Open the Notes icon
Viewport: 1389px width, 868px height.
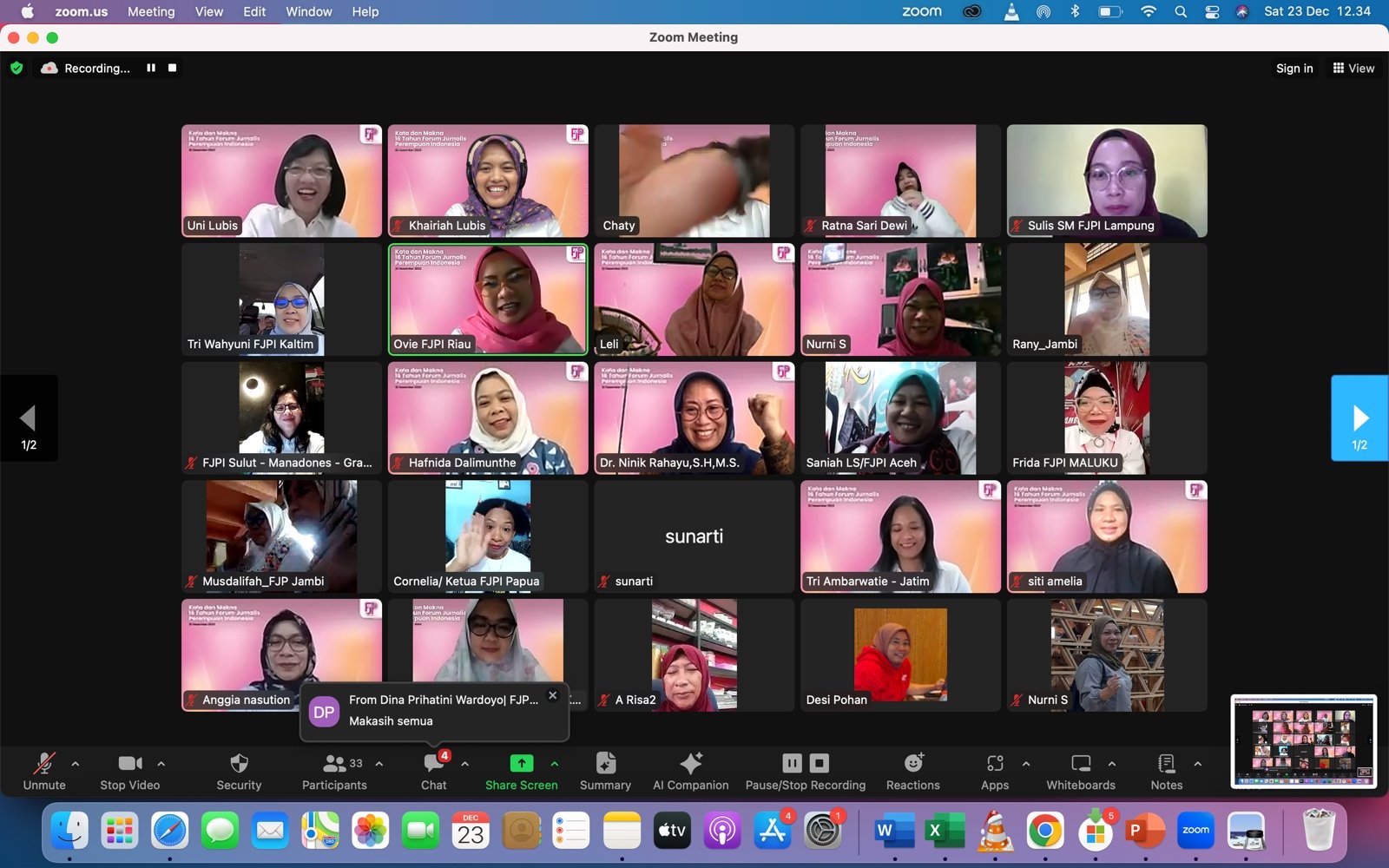pyautogui.click(x=1166, y=764)
